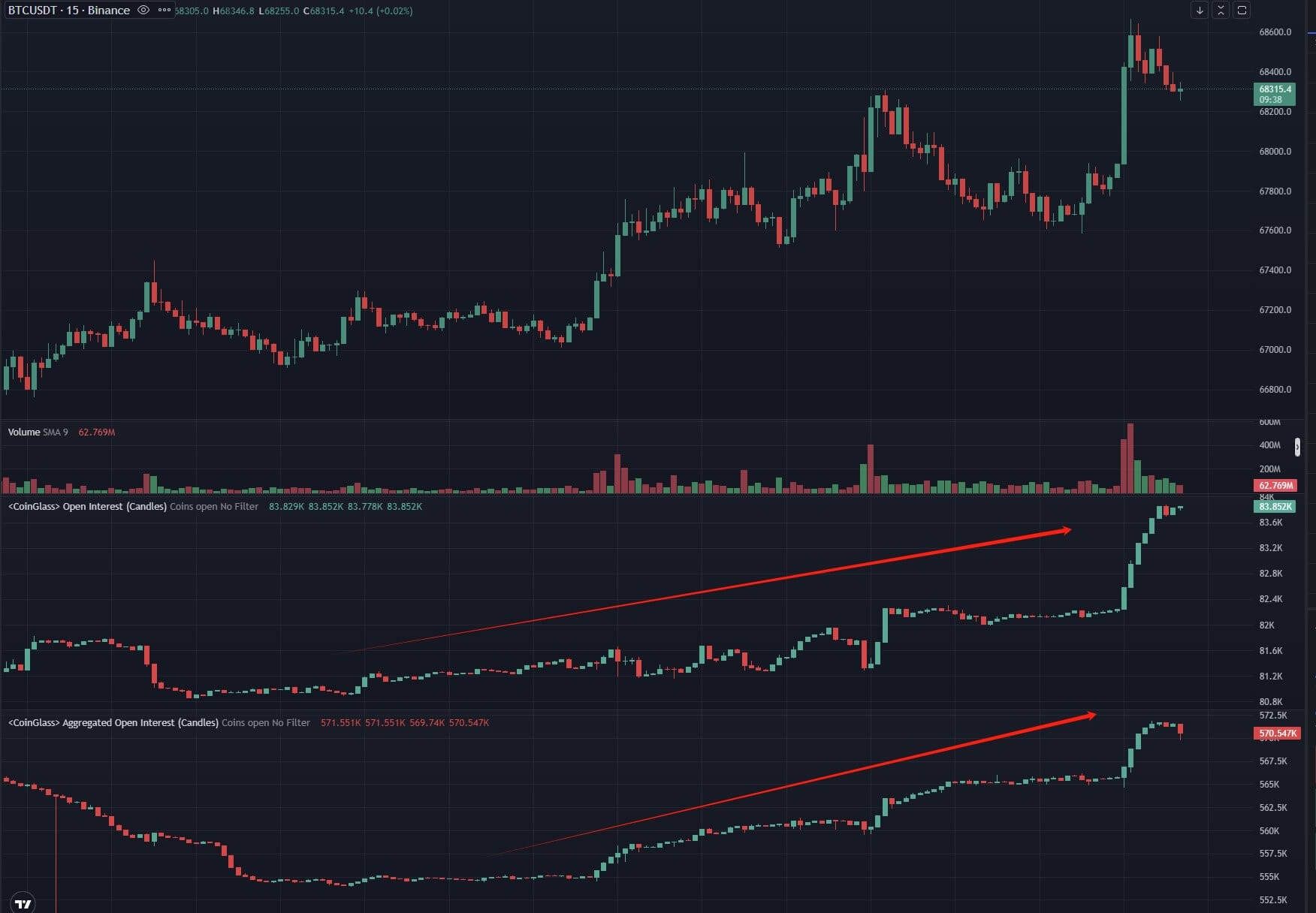Move pane down with the arrow icon
This screenshot has width=1316, height=913.
coord(1200,11)
